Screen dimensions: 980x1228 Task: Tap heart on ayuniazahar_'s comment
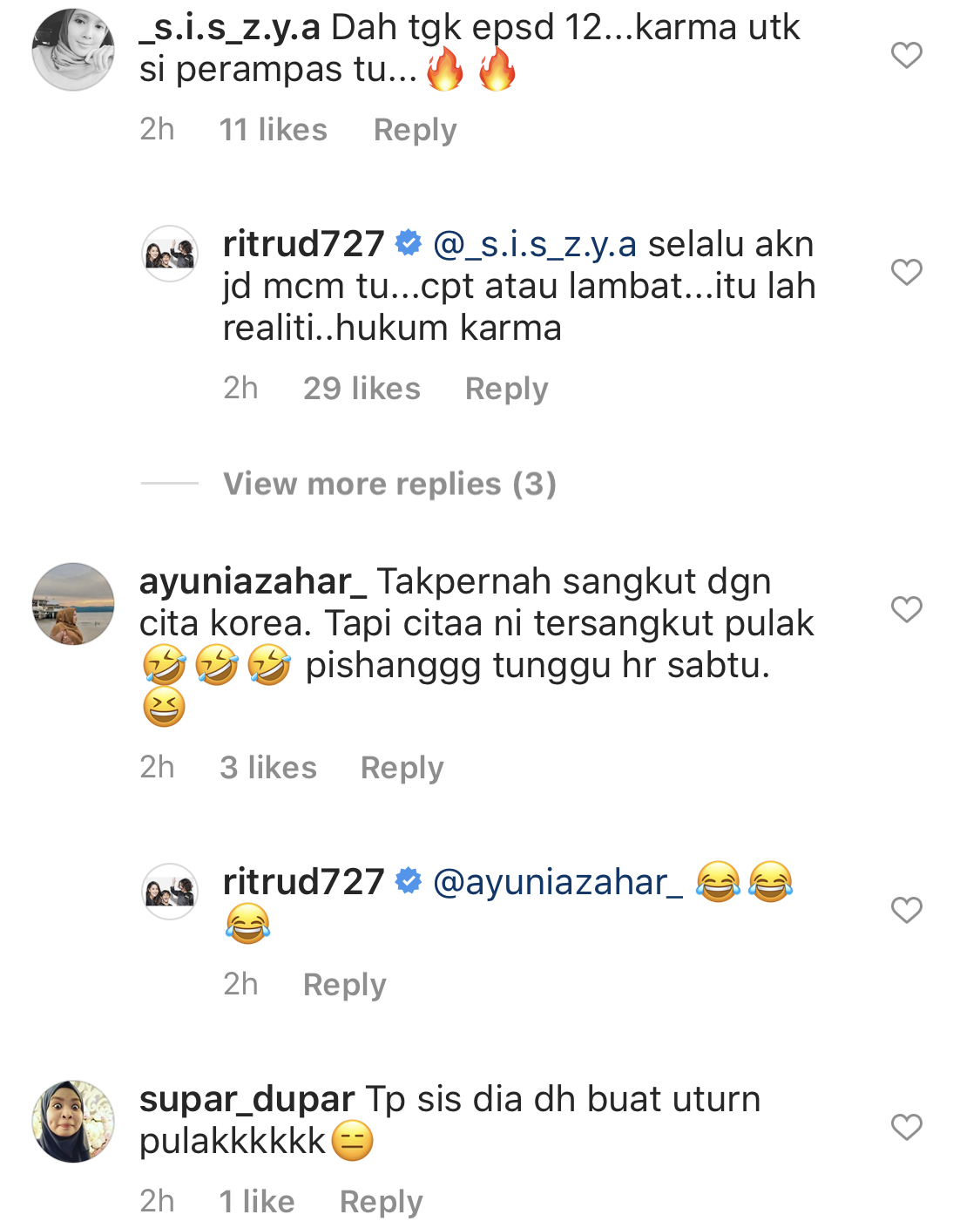click(906, 609)
